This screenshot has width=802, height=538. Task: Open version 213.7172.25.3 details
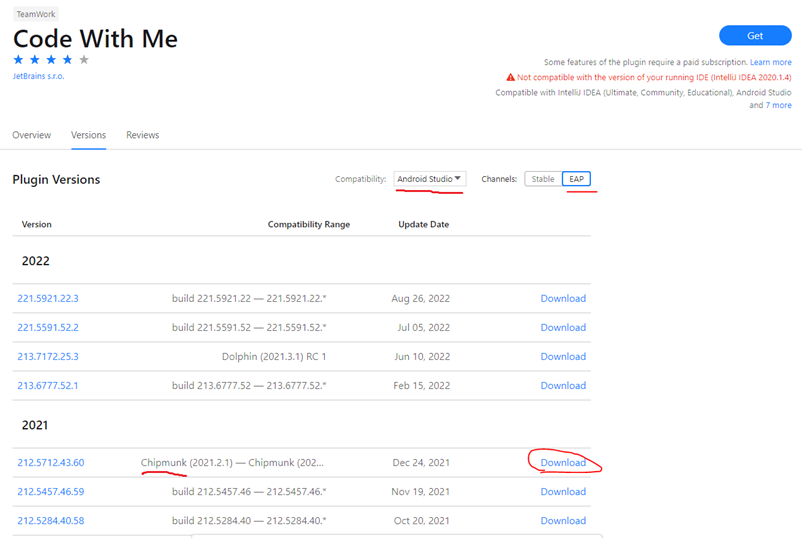(x=48, y=356)
